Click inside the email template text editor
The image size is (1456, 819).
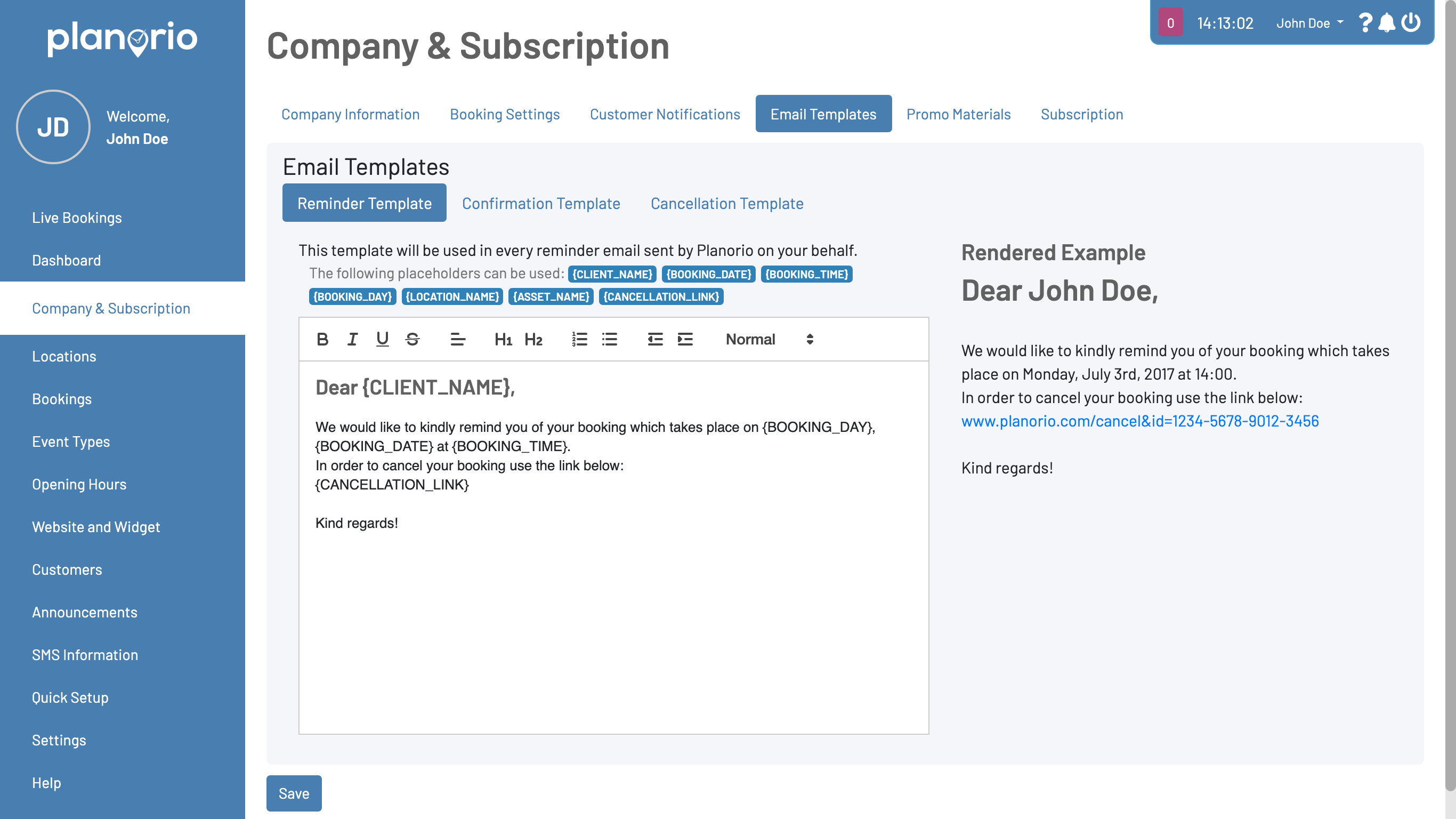[x=613, y=611]
